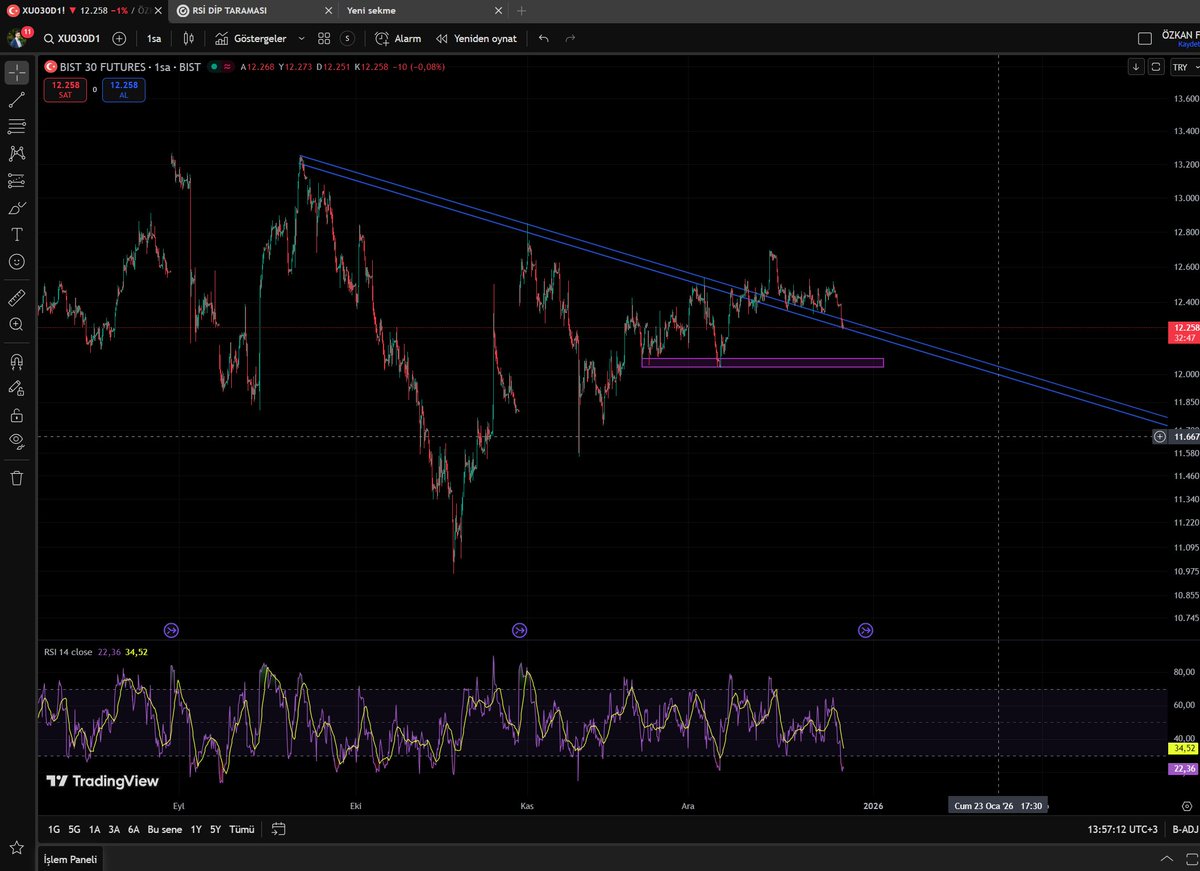
Task: Toggle the green market status dot
Action: pyautogui.click(x=213, y=67)
